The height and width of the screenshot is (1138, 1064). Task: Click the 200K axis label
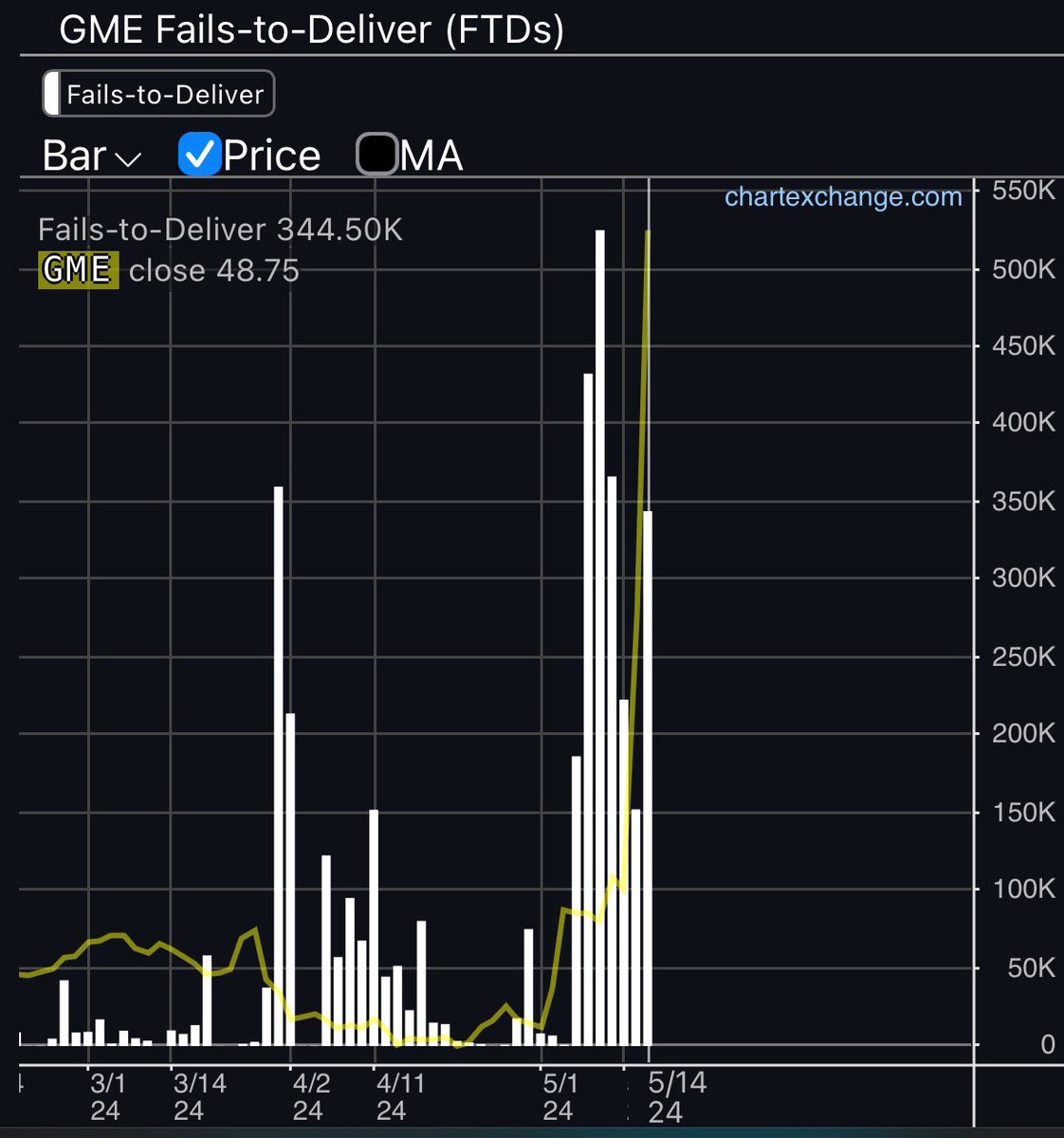(1023, 733)
